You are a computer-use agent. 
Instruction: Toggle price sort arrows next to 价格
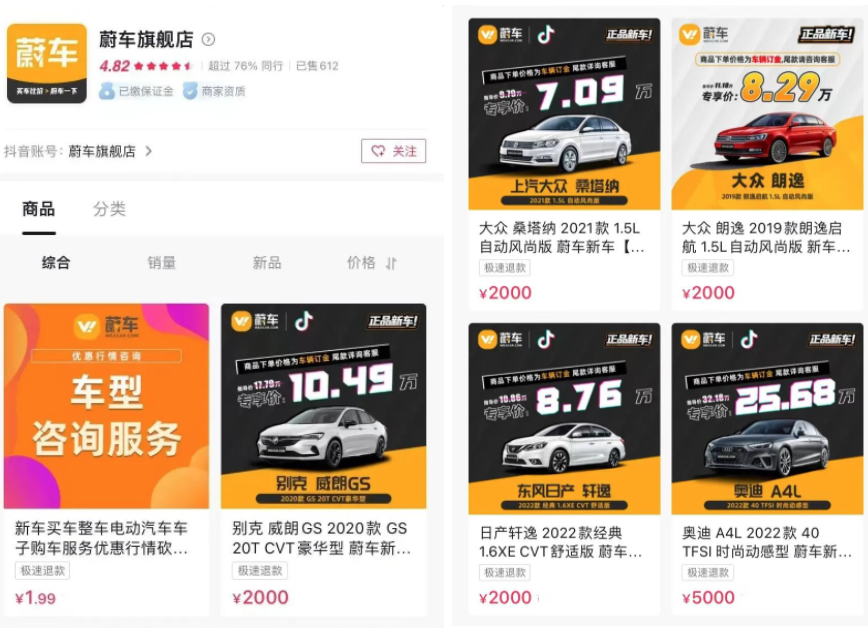point(391,263)
